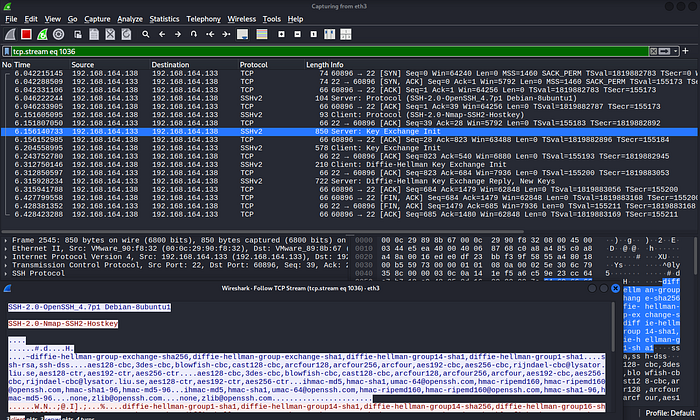This screenshot has width=700, height=420.
Task: Expand the Ethernet II details row
Action: 6,249
